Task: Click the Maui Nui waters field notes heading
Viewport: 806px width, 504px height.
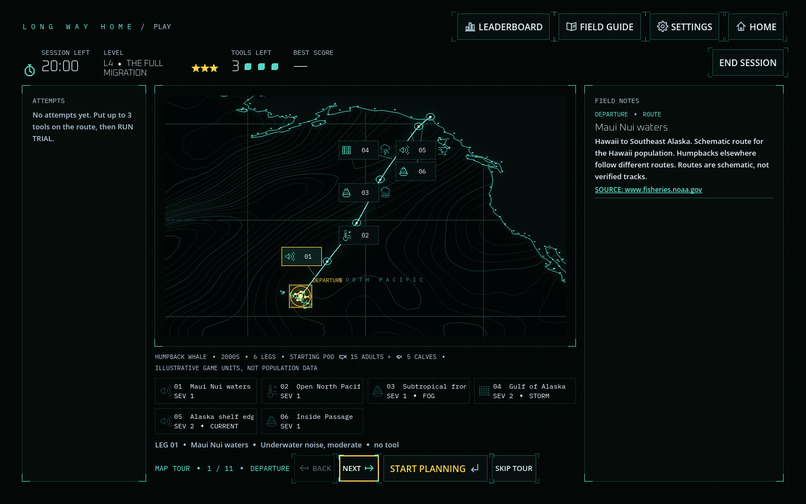Action: point(631,127)
